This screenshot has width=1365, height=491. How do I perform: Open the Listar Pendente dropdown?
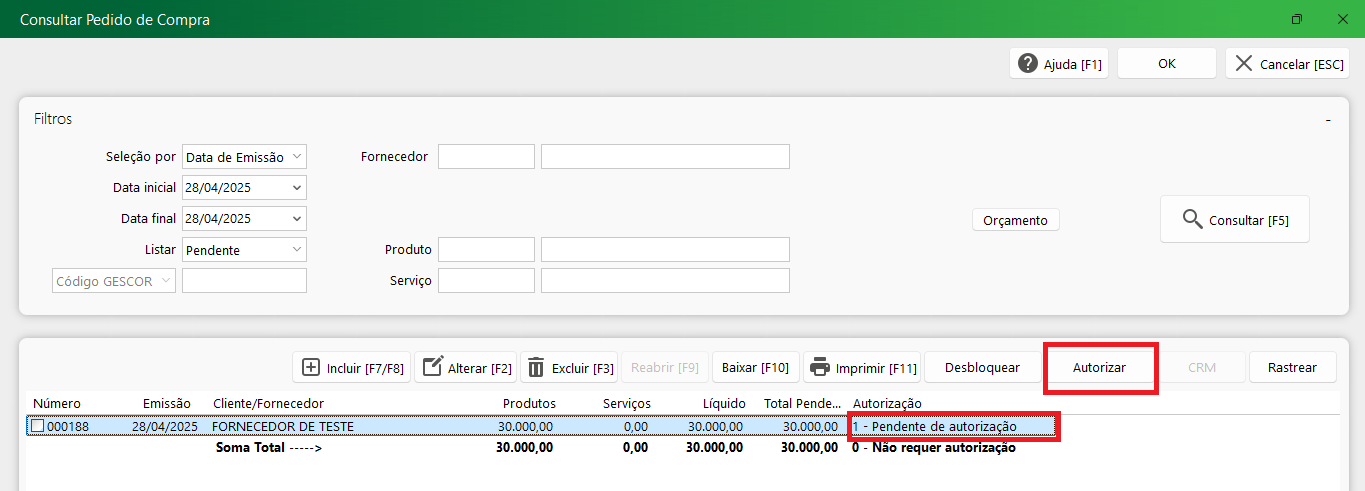tap(297, 249)
